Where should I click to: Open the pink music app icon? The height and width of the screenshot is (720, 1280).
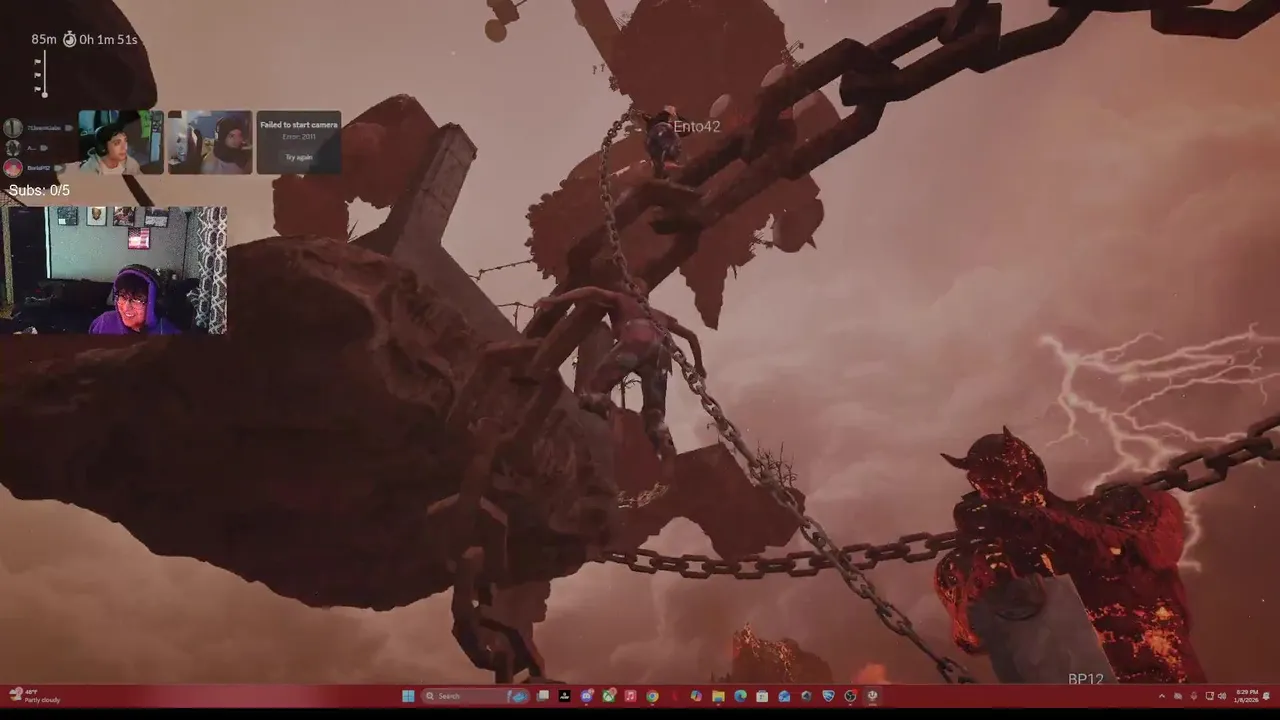630,696
